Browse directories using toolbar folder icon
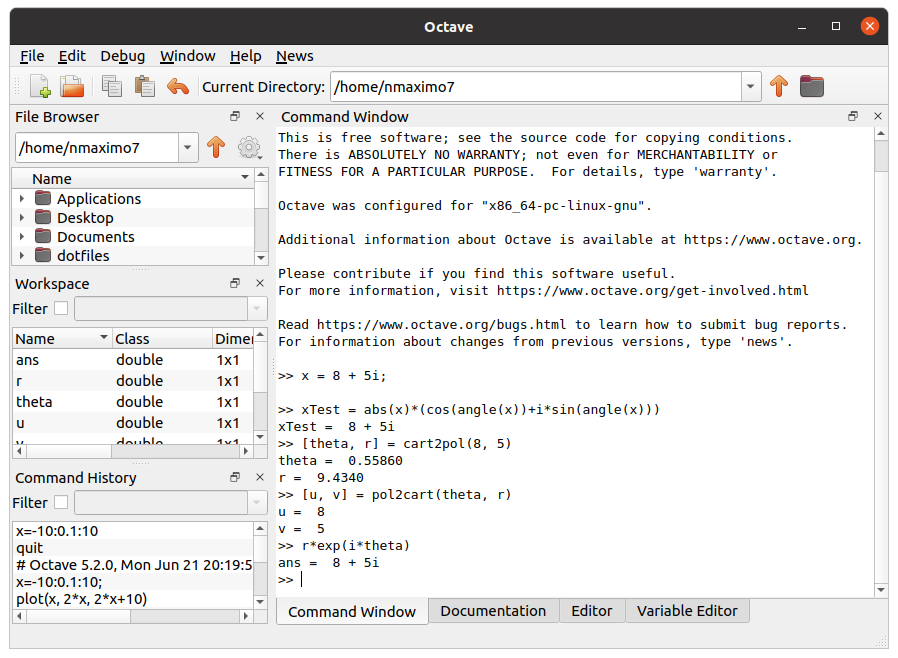Viewport: 898px width, 658px height. point(812,87)
